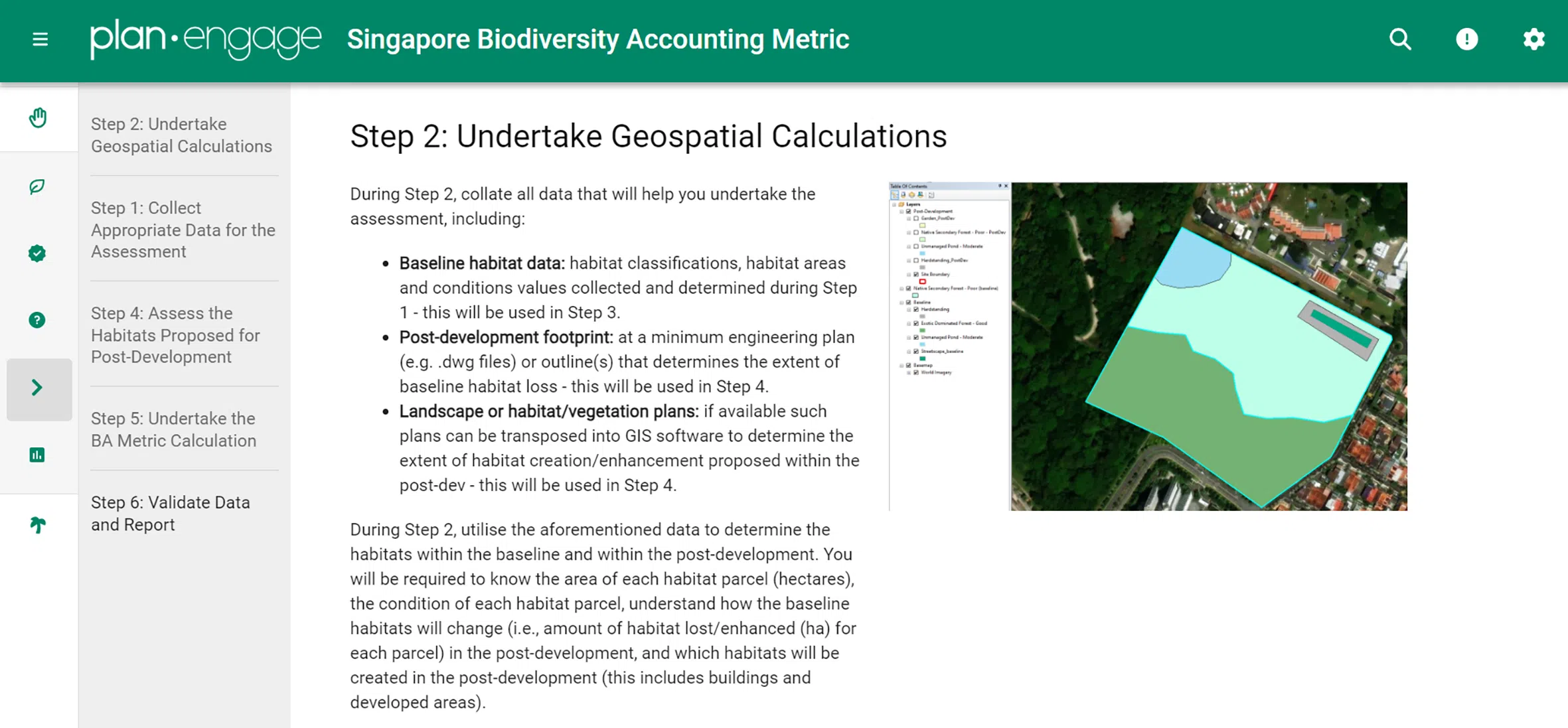This screenshot has height=728, width=1568.
Task: Click the search magnifier icon
Action: 1400,40
